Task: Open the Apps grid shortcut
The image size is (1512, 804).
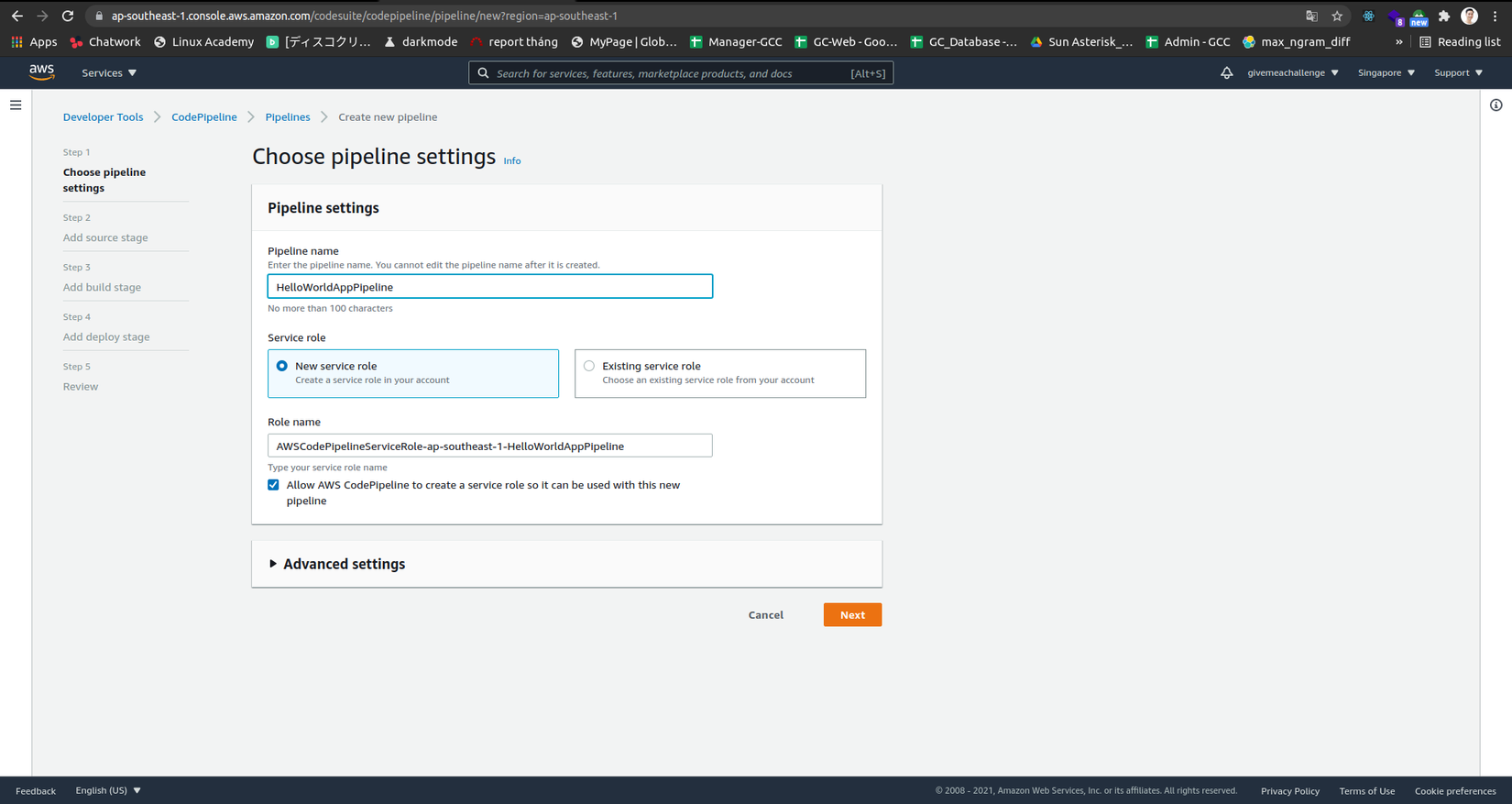Action: point(34,41)
